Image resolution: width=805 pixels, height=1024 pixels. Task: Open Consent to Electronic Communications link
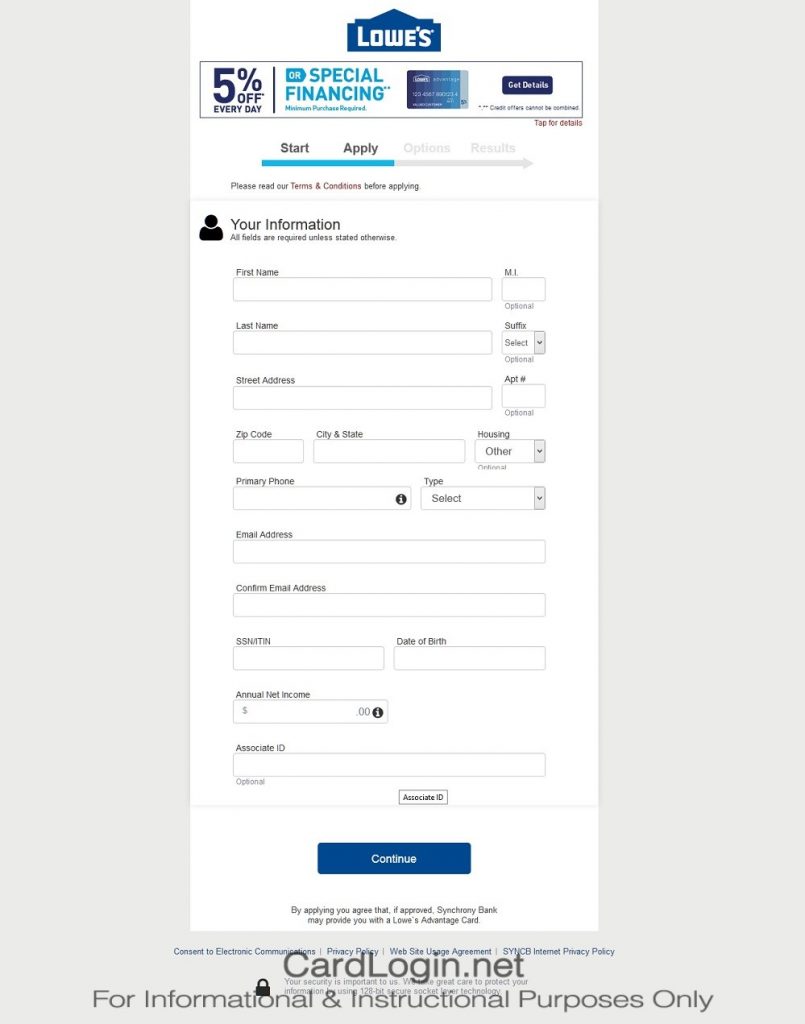click(x=244, y=952)
